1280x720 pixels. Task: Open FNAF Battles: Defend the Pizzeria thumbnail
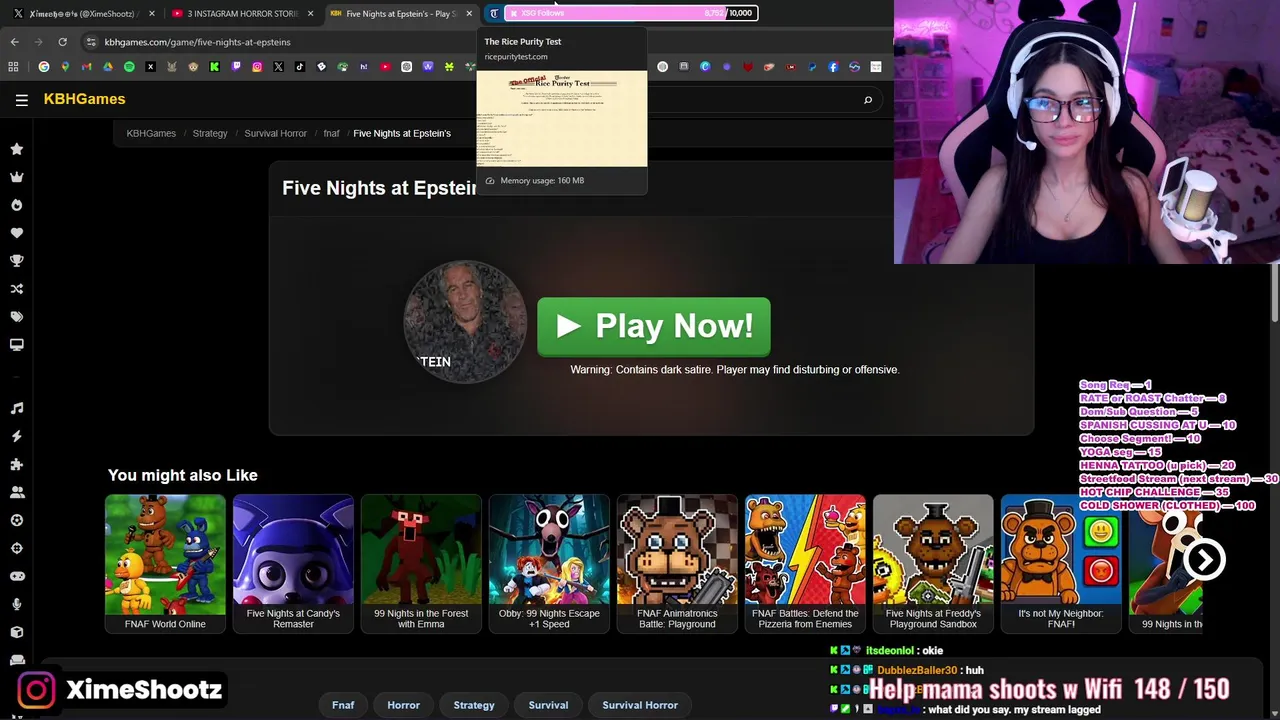805,563
